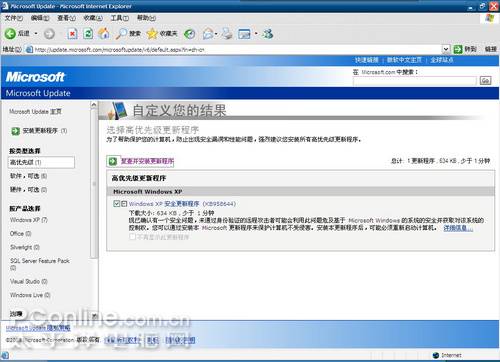Open the Back history dropdown arrow
The image size is (500, 362).
[36, 33]
